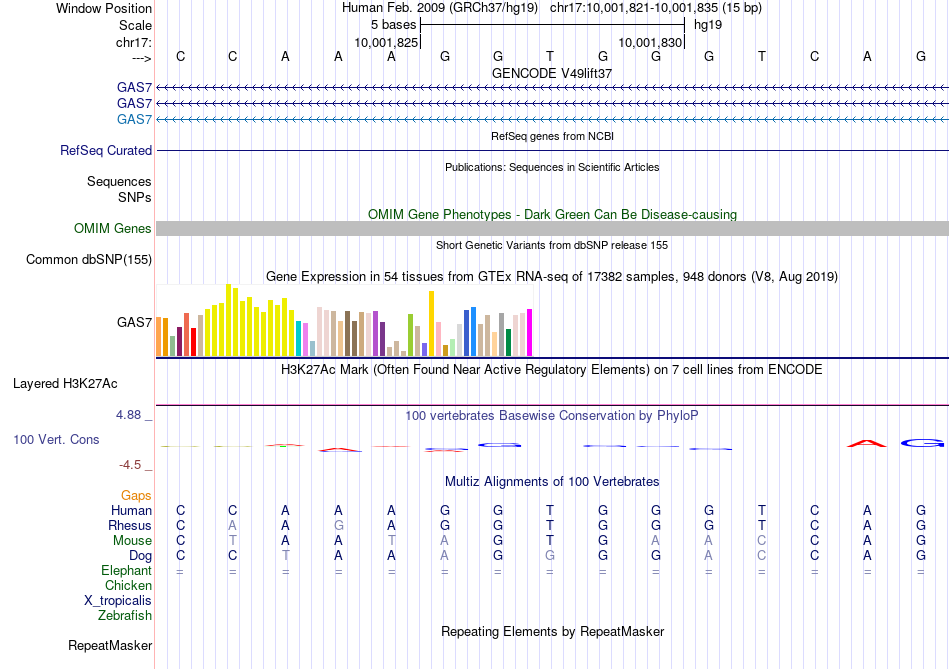Click the Publications Sequences in Scientific Articles title

pos(552,167)
